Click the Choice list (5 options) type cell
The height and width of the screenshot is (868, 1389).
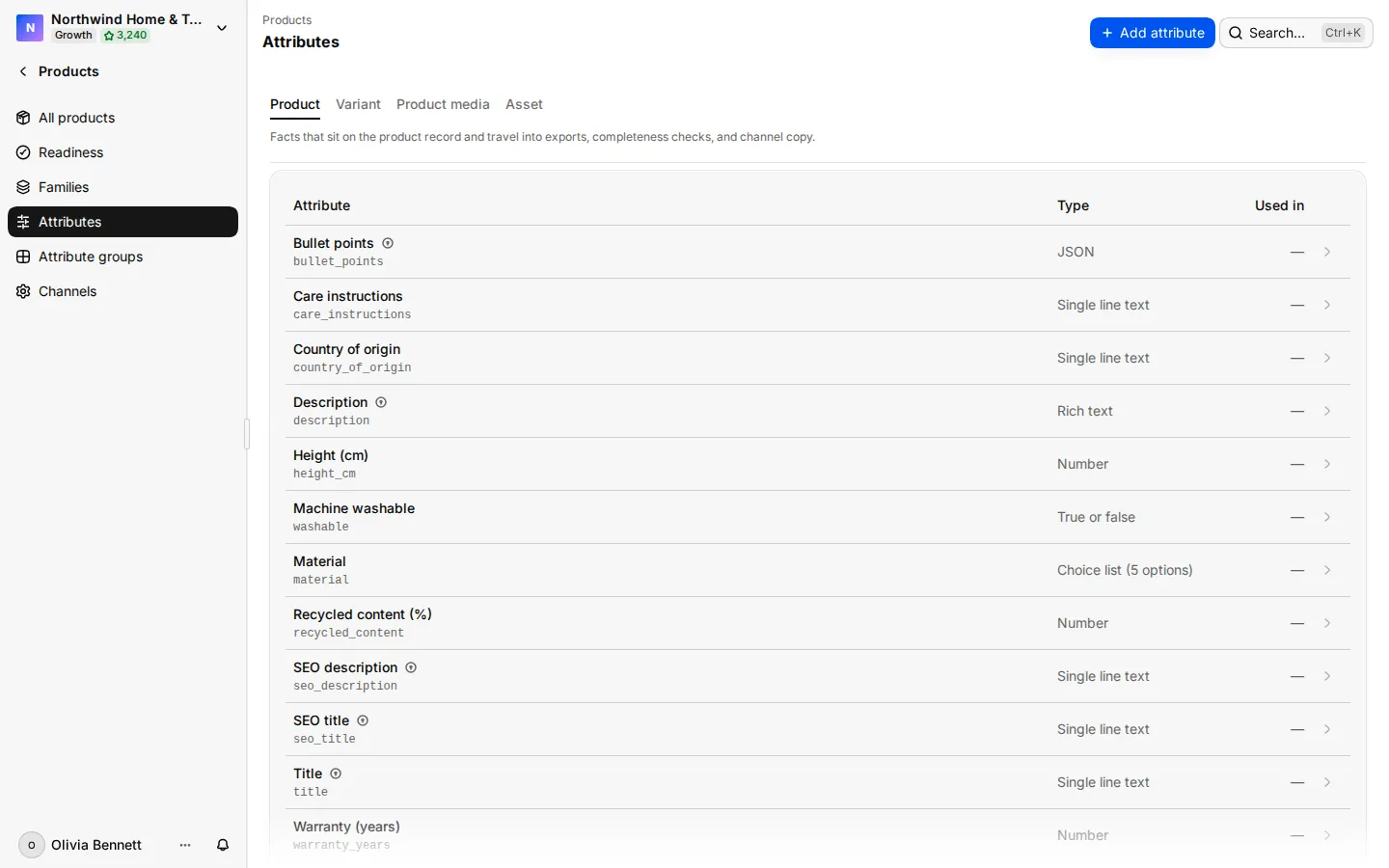1125,570
